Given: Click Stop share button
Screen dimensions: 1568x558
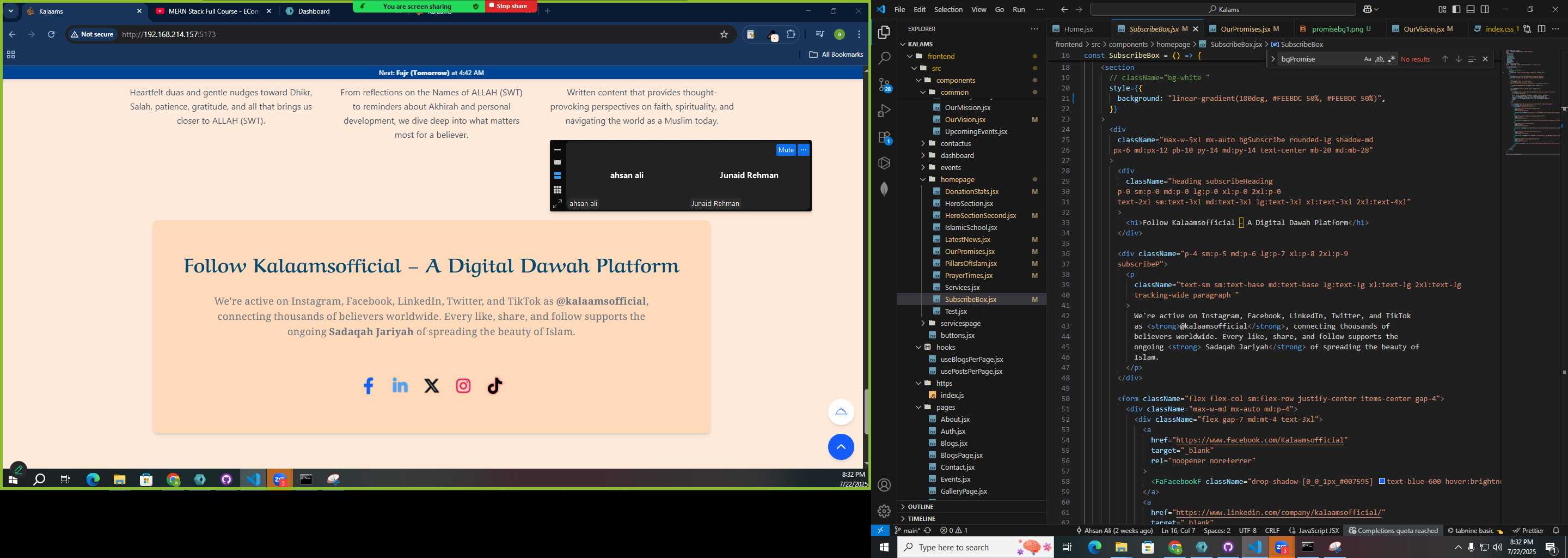Looking at the screenshot, I should 511,6.
